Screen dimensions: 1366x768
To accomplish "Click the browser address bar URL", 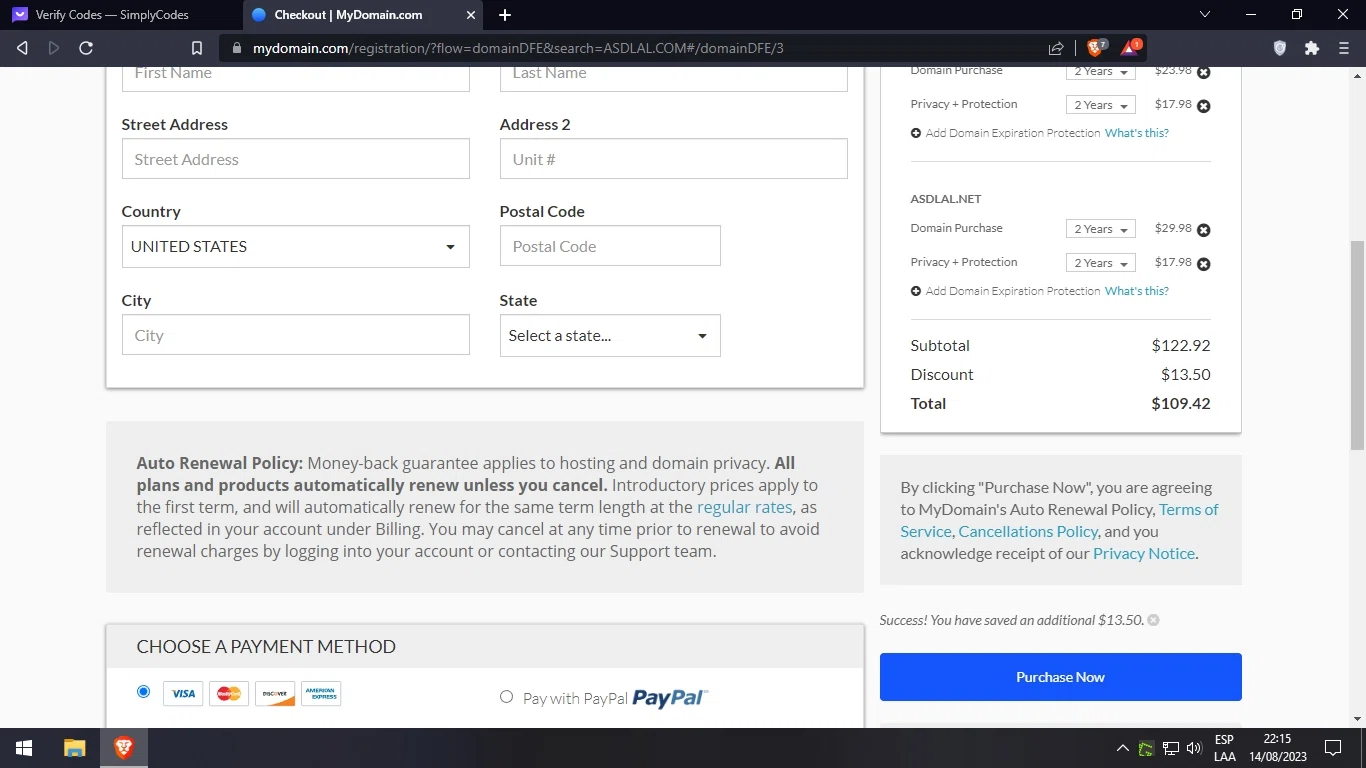I will (x=518, y=48).
